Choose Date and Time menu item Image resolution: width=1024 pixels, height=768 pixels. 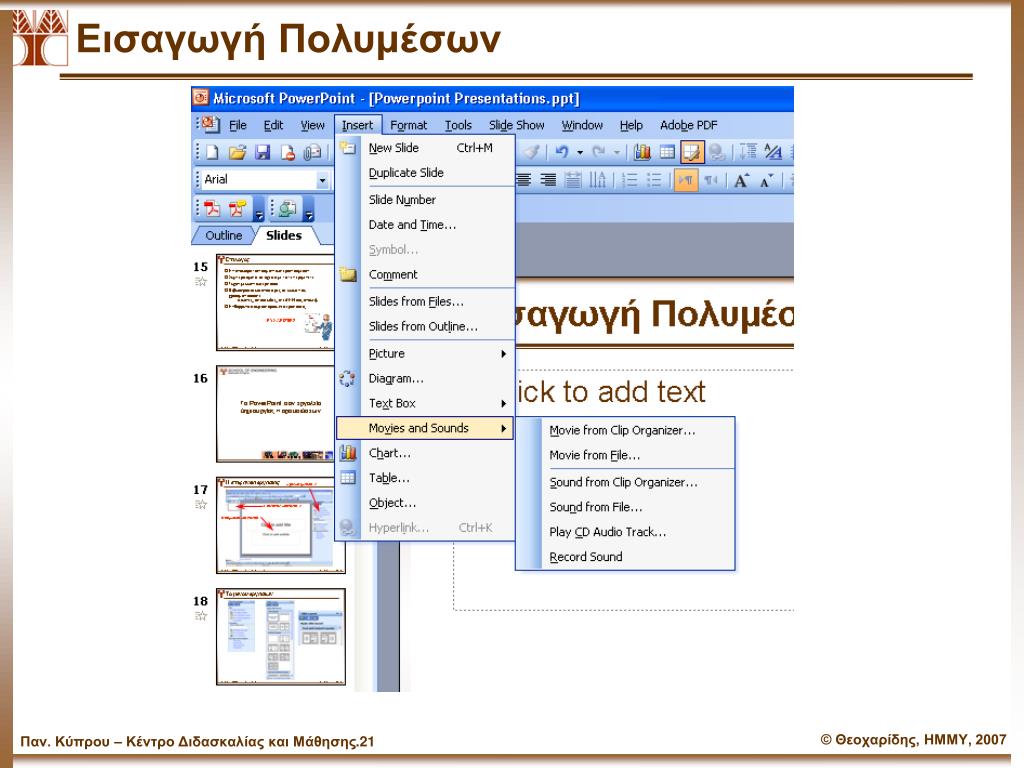pyautogui.click(x=425, y=225)
